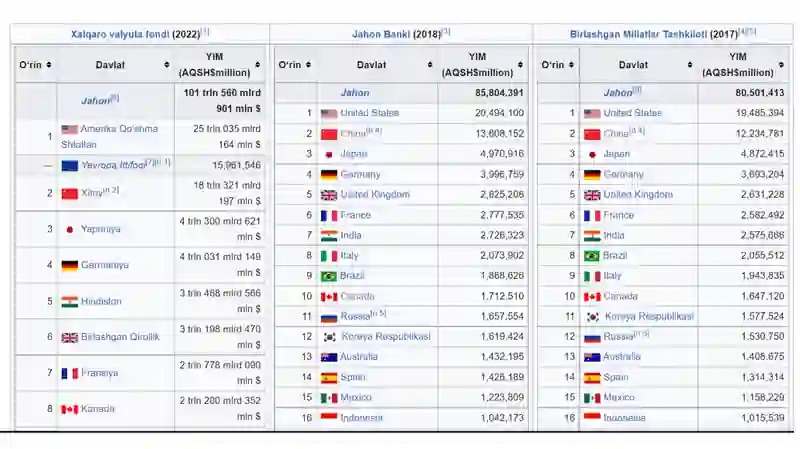Open the Yevropa Ittifoqi link
This screenshot has width=800, height=449.
point(113,165)
